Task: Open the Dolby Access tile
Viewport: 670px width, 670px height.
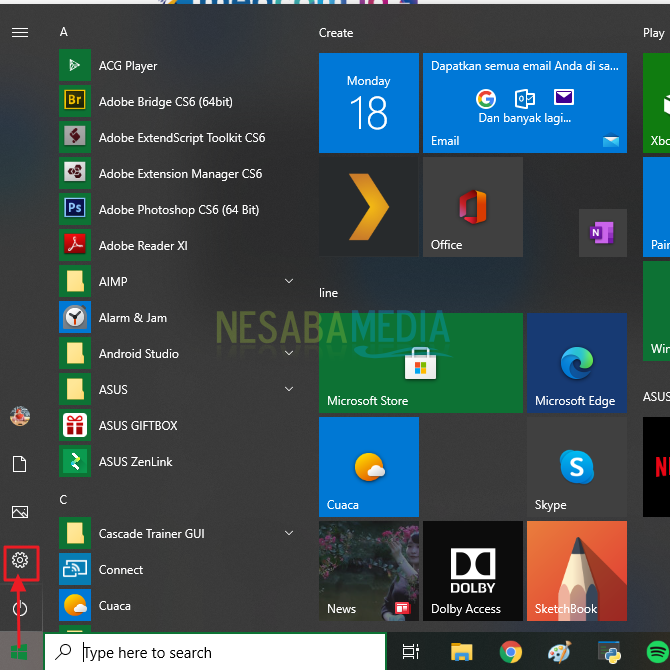Action: [473, 571]
